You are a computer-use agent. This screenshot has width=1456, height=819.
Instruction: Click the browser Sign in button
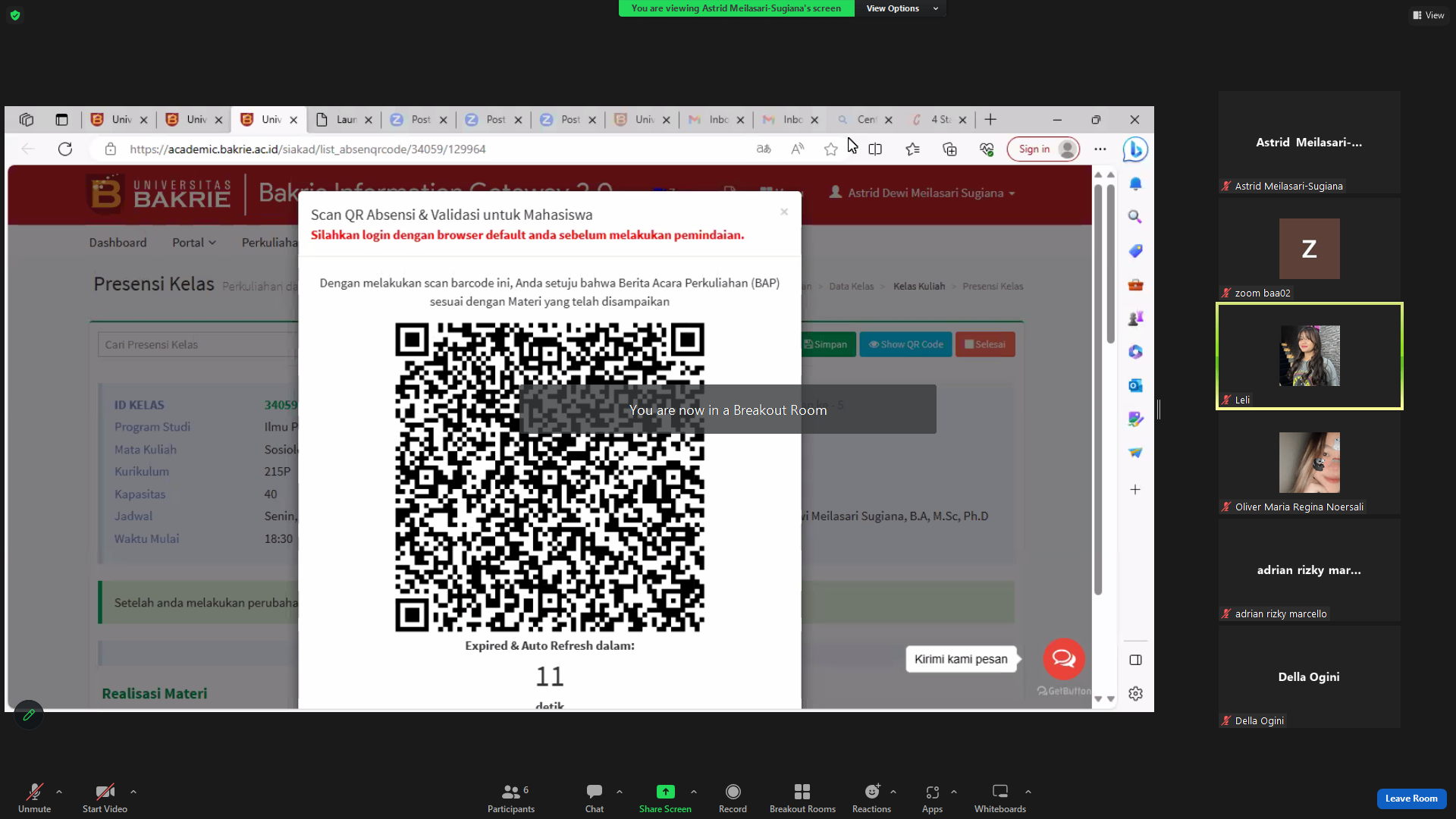pos(1044,149)
